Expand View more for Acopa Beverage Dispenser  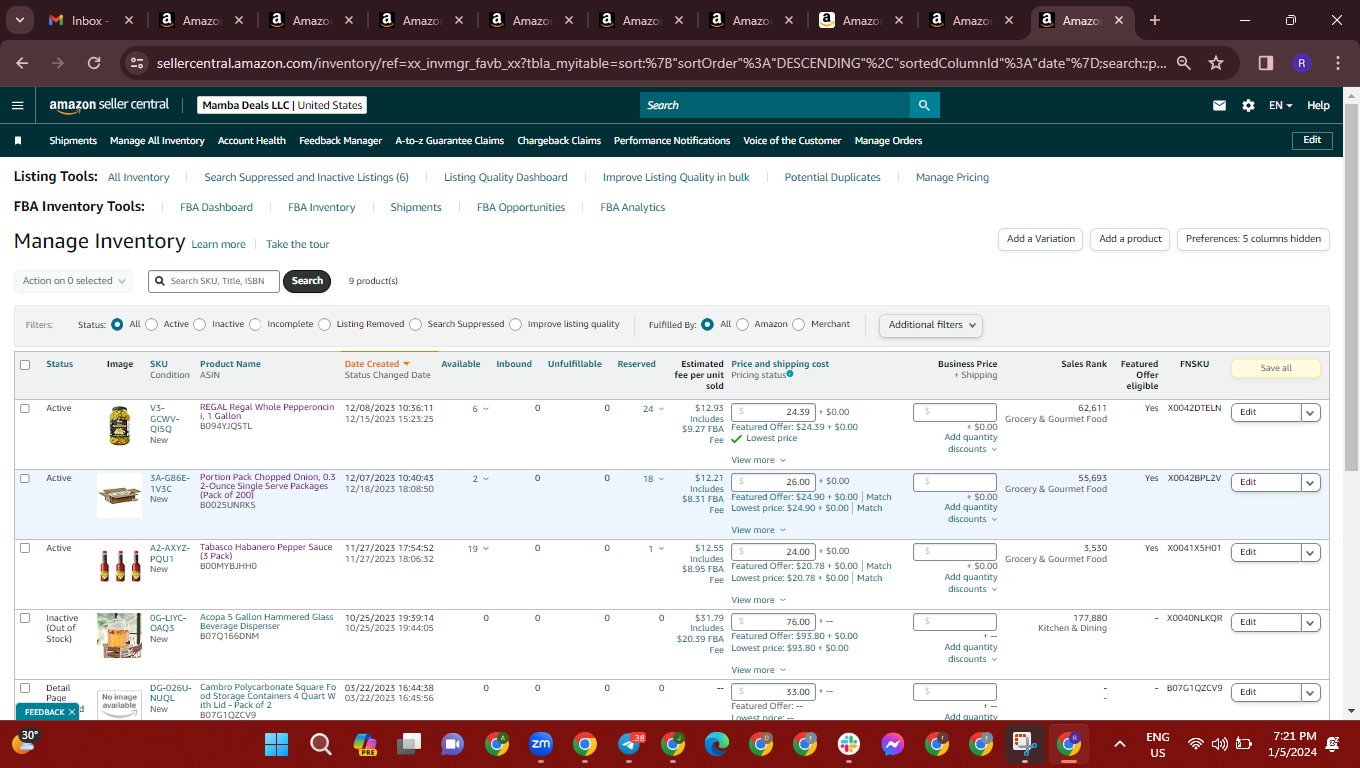[x=758, y=670]
